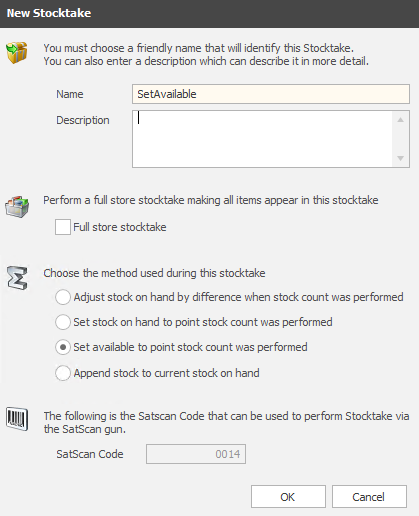Select Adjust stock on hand by difference
Viewport: 419px width, 516px height.
tap(63, 297)
